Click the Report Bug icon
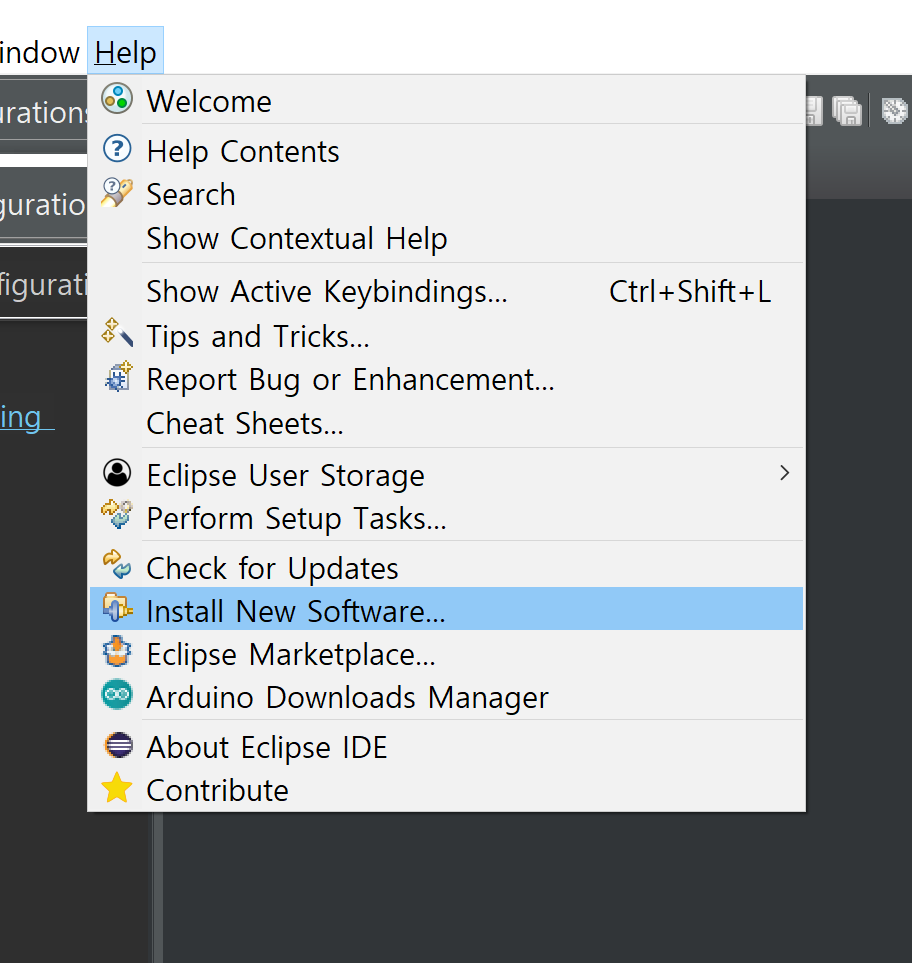 click(118, 376)
